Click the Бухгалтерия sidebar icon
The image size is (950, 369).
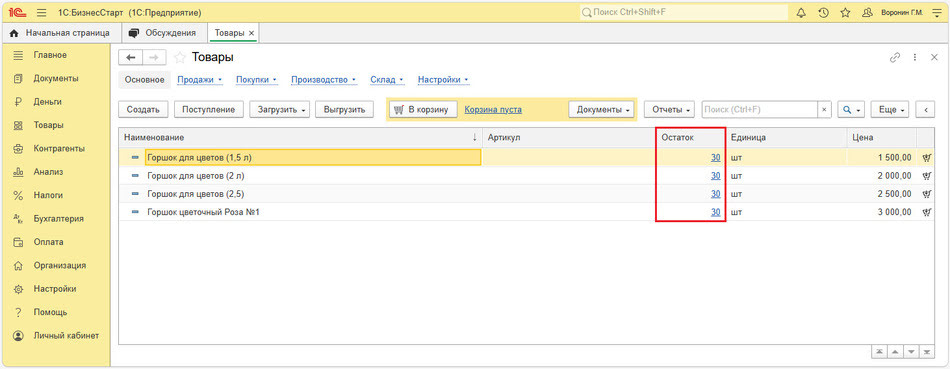[x=18, y=219]
